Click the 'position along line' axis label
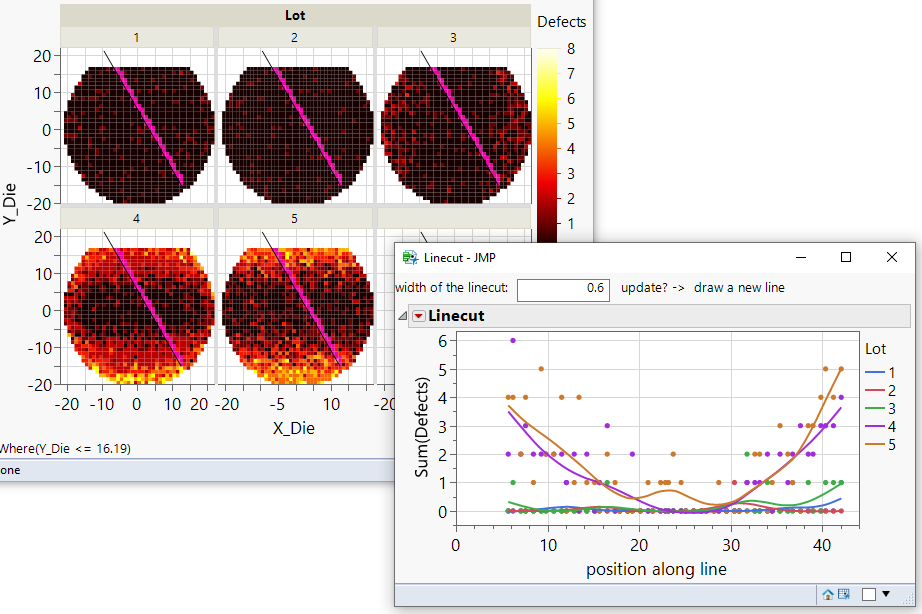The image size is (922, 614). pos(656,569)
